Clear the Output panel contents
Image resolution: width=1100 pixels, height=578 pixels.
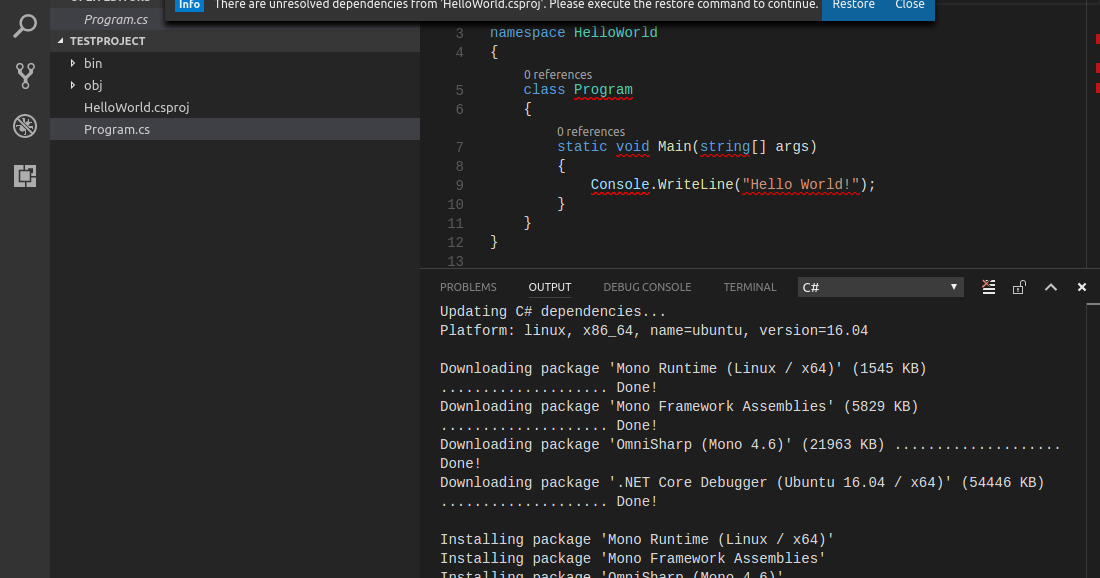988,287
